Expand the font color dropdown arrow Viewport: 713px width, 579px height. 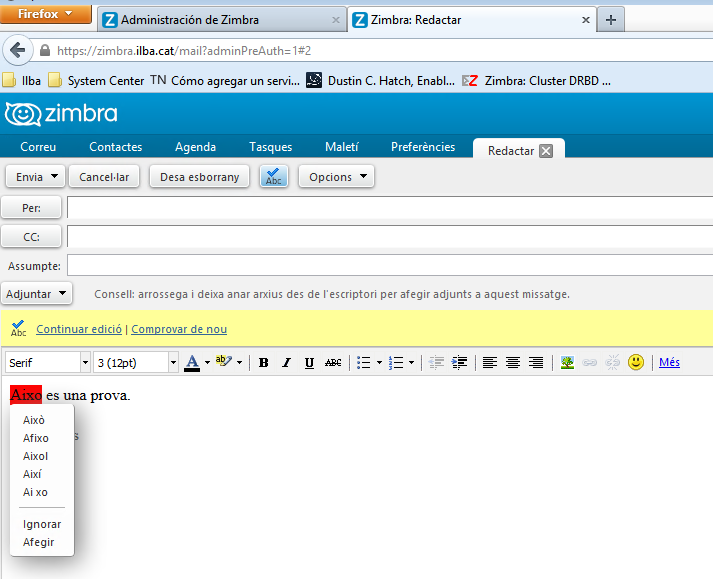pyautogui.click(x=207, y=363)
